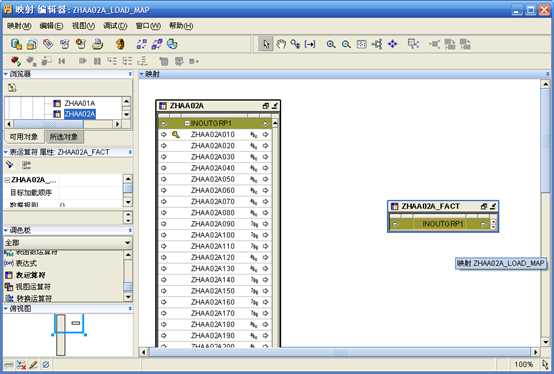Screen dimensions: 554x374
Task: Click the zoom out magnifier icon
Action: point(346,44)
